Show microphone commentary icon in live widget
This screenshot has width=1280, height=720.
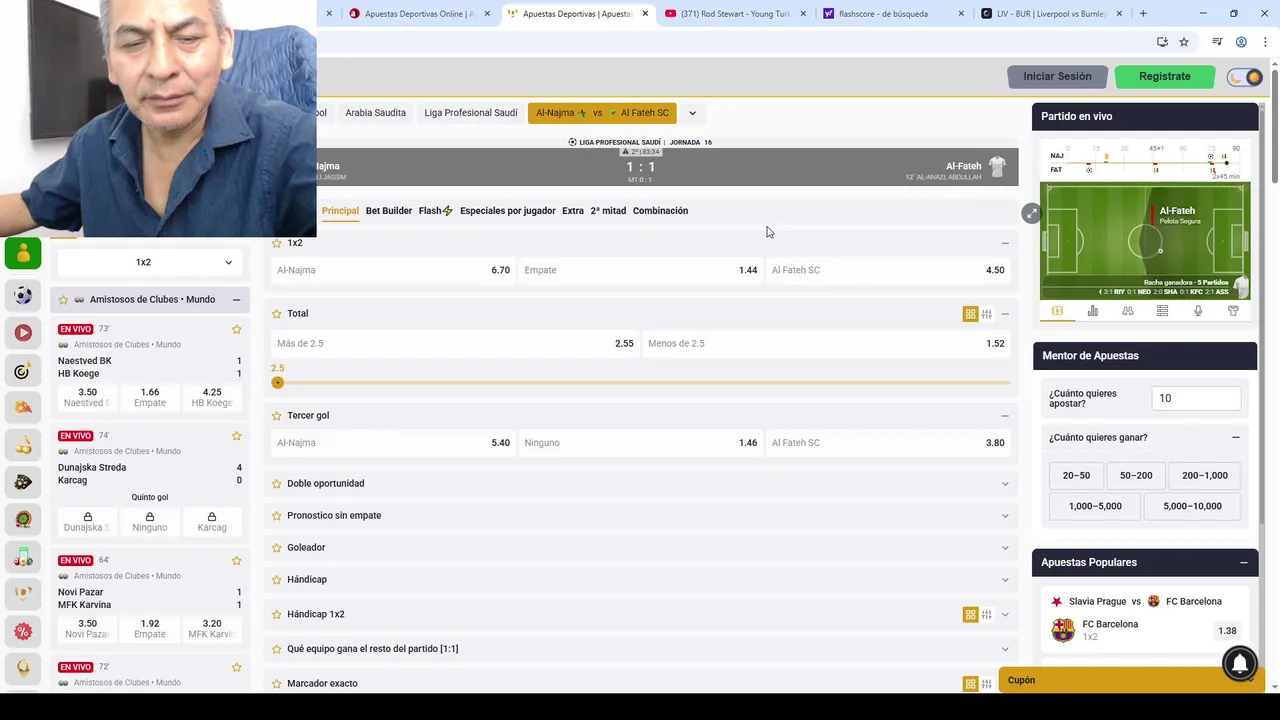click(x=1198, y=311)
